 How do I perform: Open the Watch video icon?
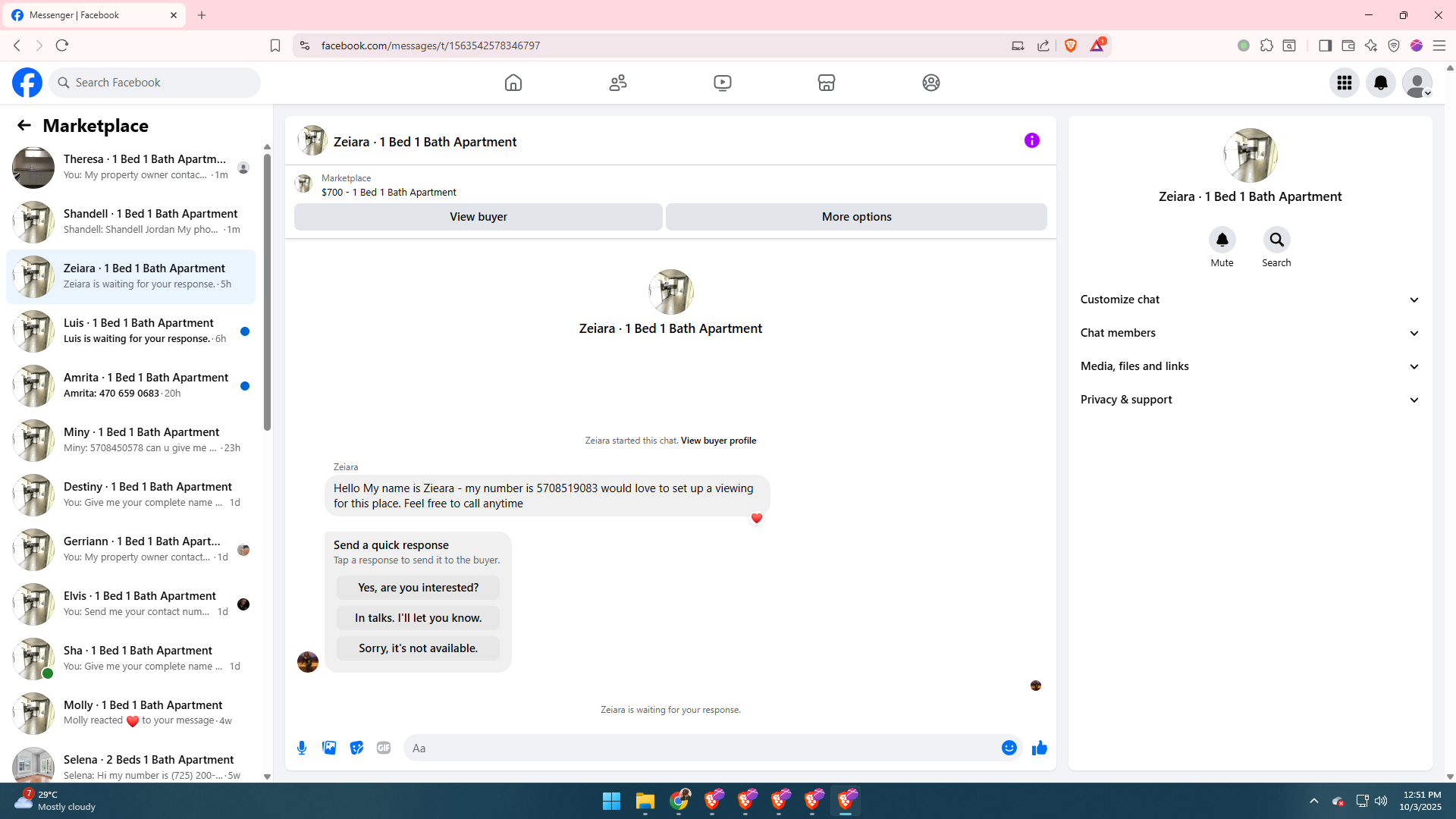point(723,83)
